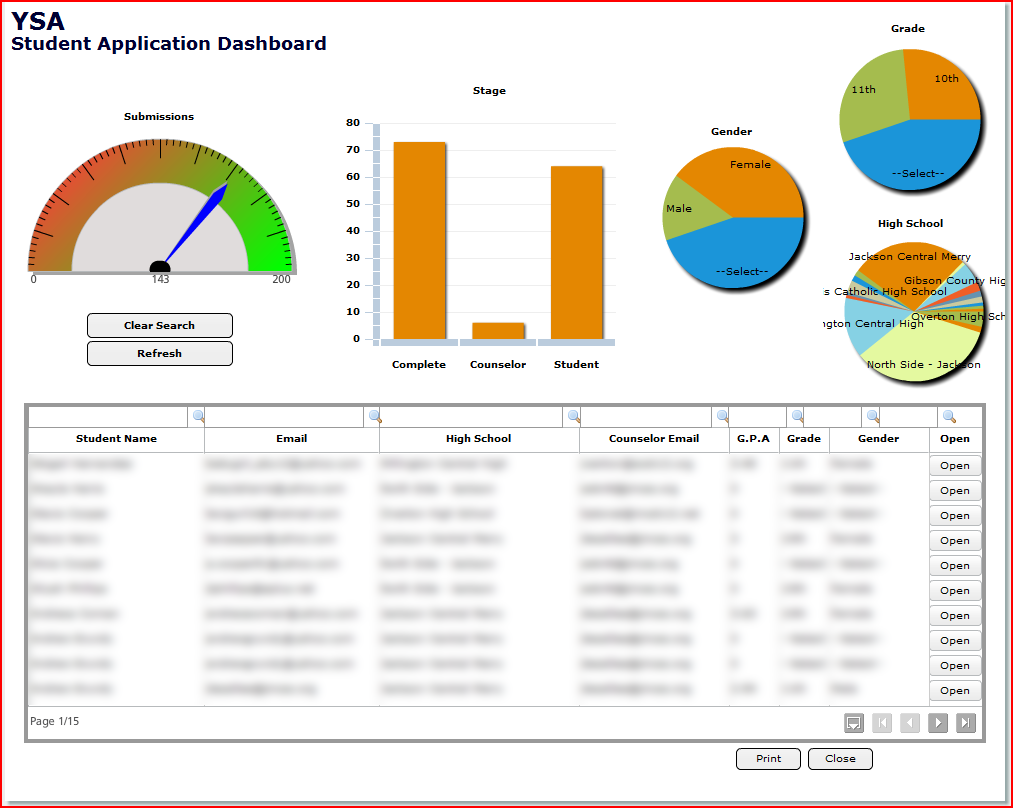
Task: Click the search icon above High School column
Action: point(574,416)
